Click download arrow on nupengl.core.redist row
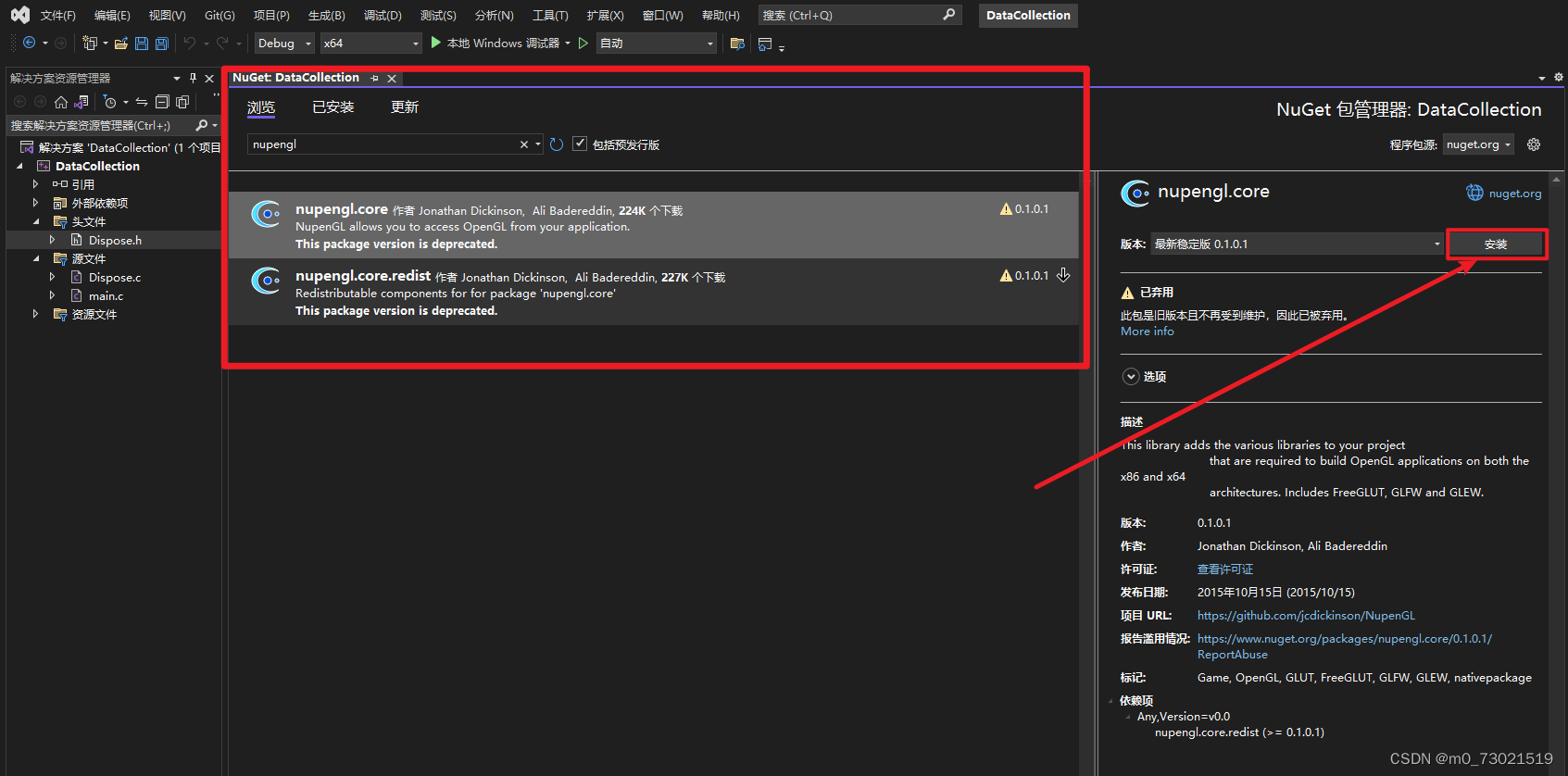The image size is (1568, 776). [x=1063, y=275]
